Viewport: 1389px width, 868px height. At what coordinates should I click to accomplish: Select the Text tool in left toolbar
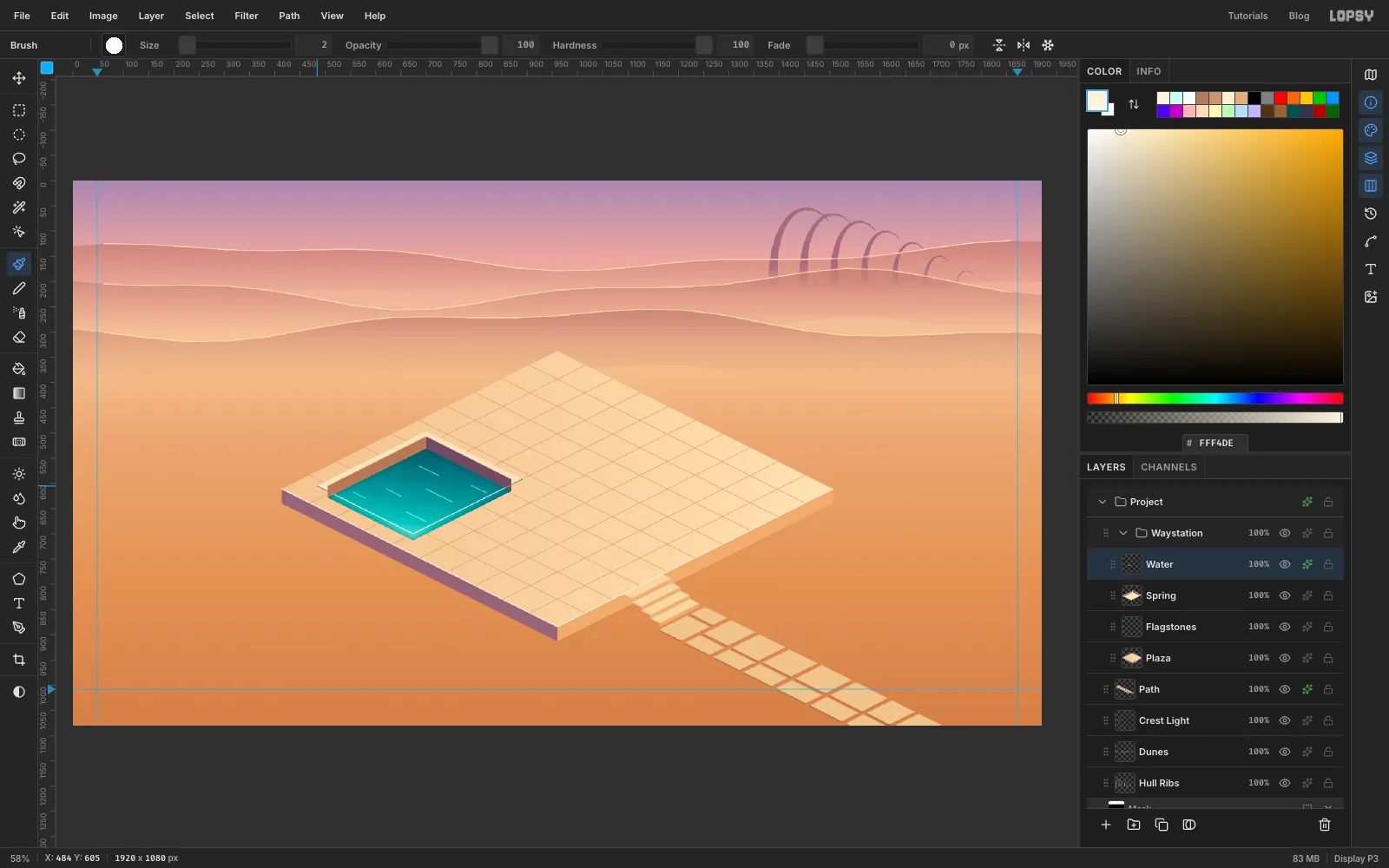[x=19, y=603]
